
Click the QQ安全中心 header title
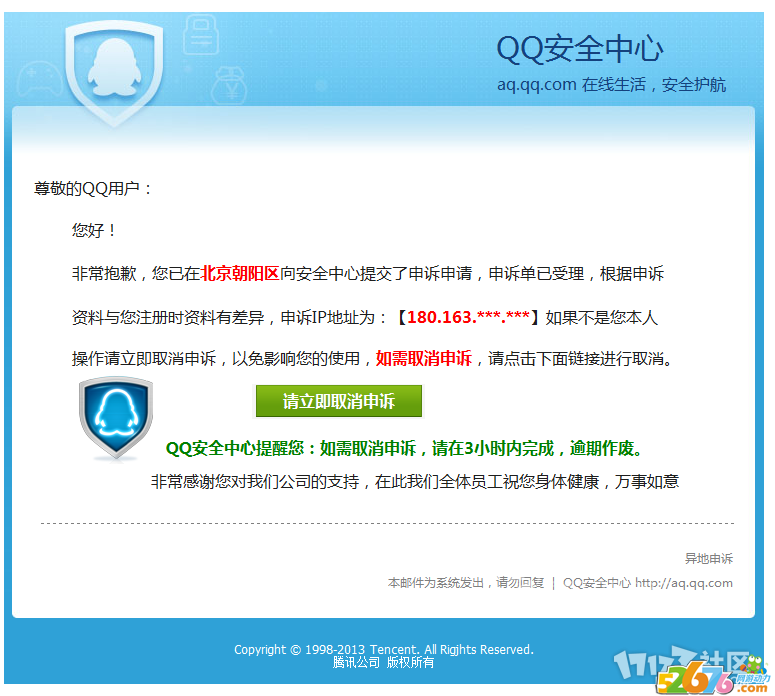[x=579, y=48]
